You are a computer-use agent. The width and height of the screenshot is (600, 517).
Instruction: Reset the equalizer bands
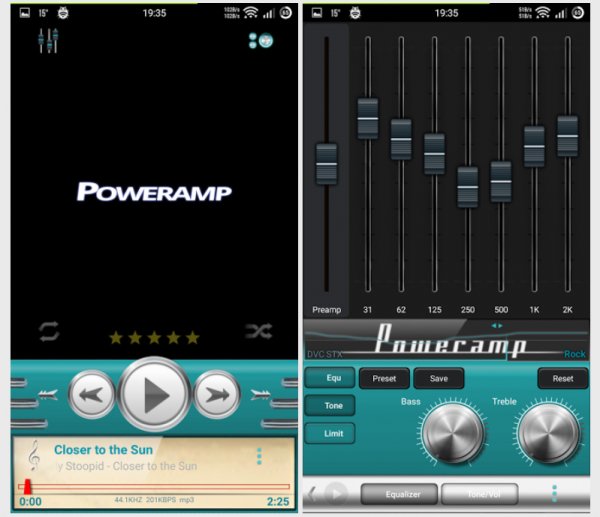pos(562,378)
